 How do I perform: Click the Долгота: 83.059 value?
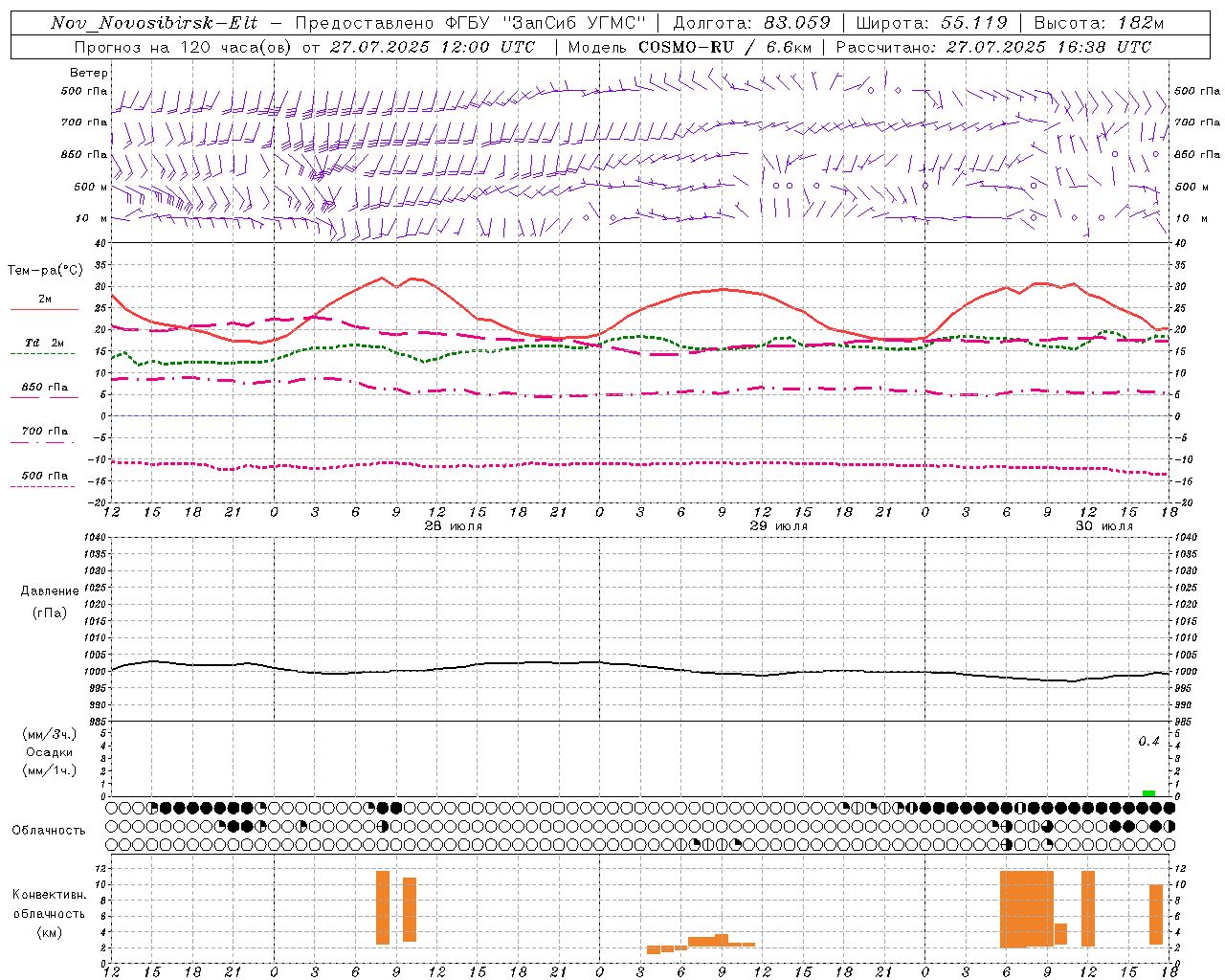point(751,23)
